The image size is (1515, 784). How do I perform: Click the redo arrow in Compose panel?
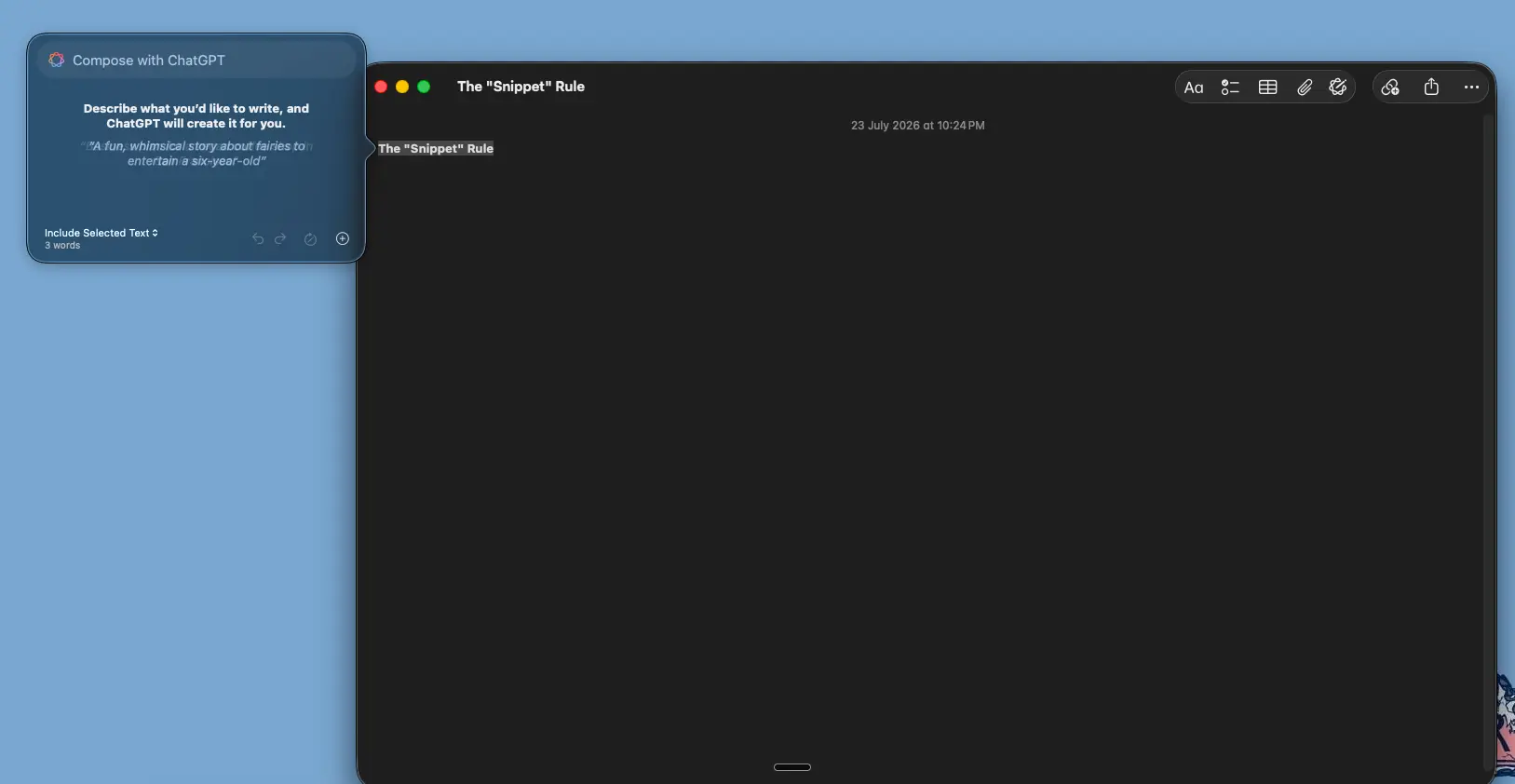pos(280,239)
